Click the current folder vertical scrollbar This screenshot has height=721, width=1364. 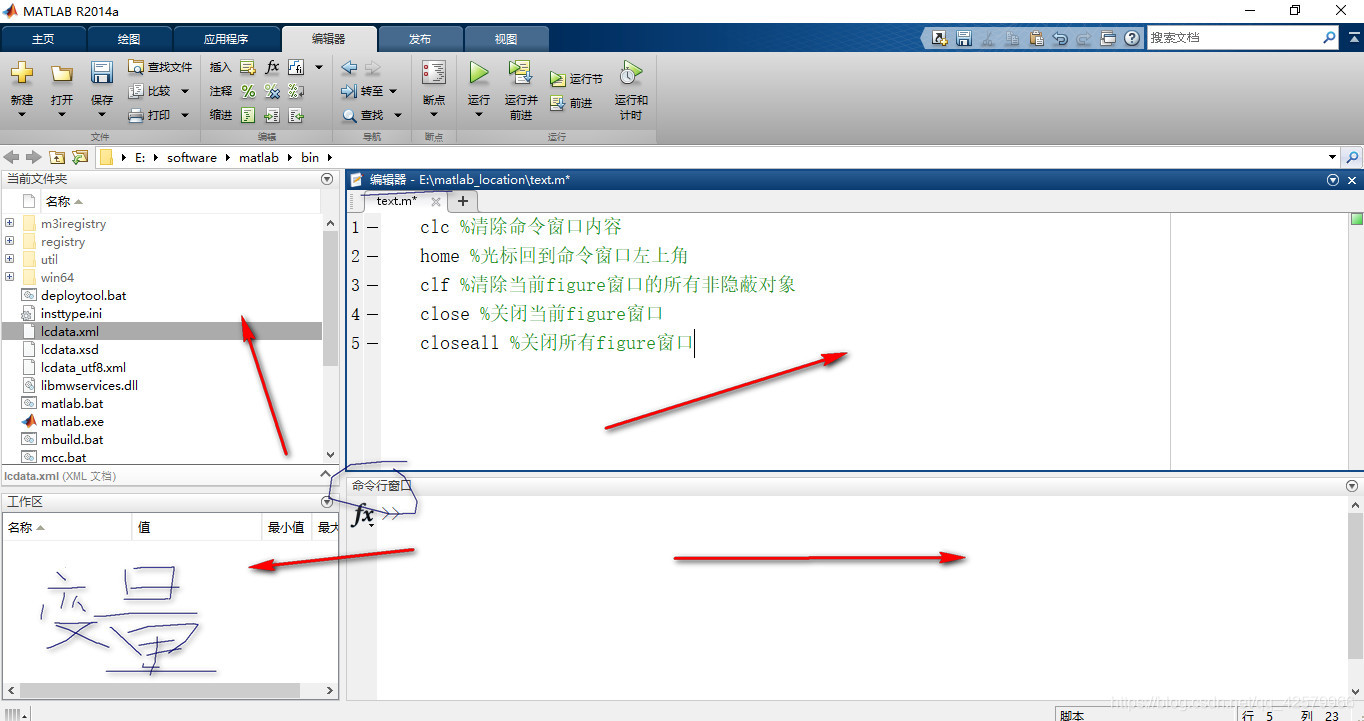pos(330,297)
